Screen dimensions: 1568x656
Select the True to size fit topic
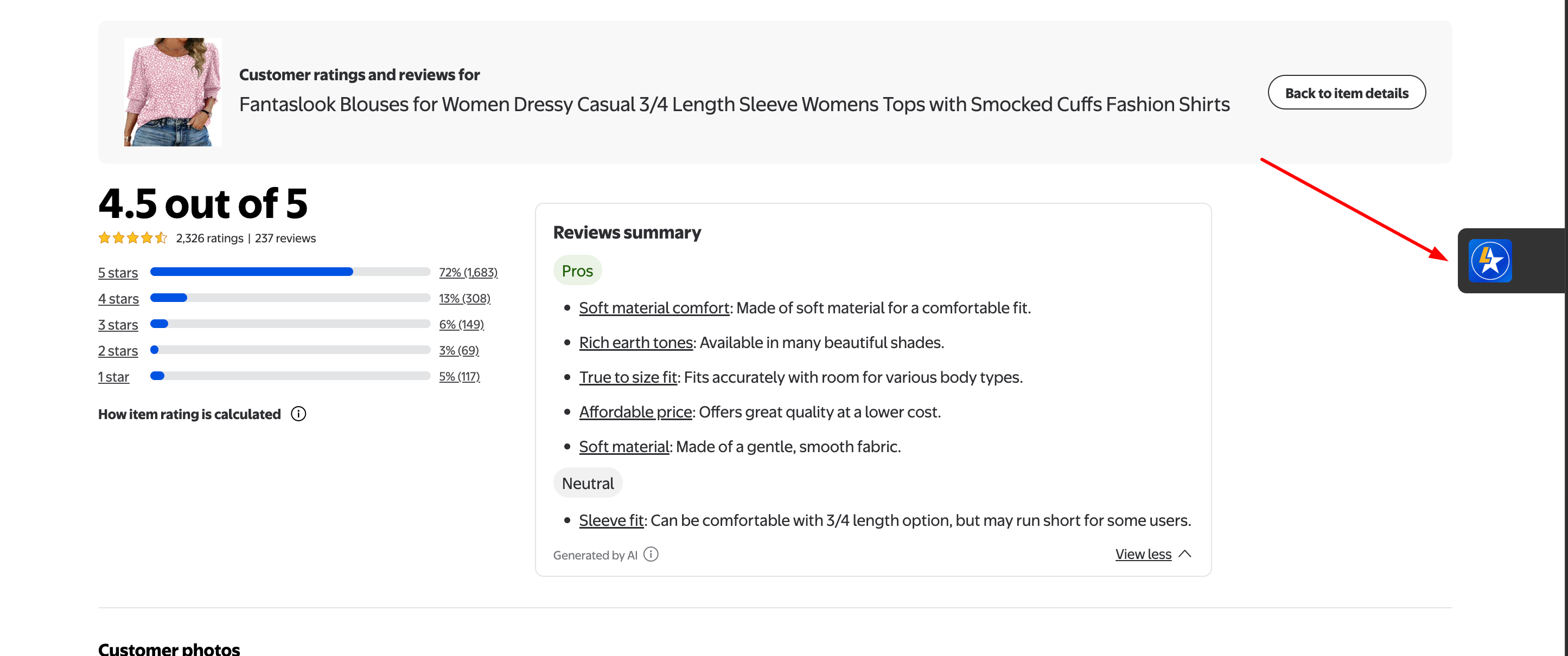(x=628, y=377)
